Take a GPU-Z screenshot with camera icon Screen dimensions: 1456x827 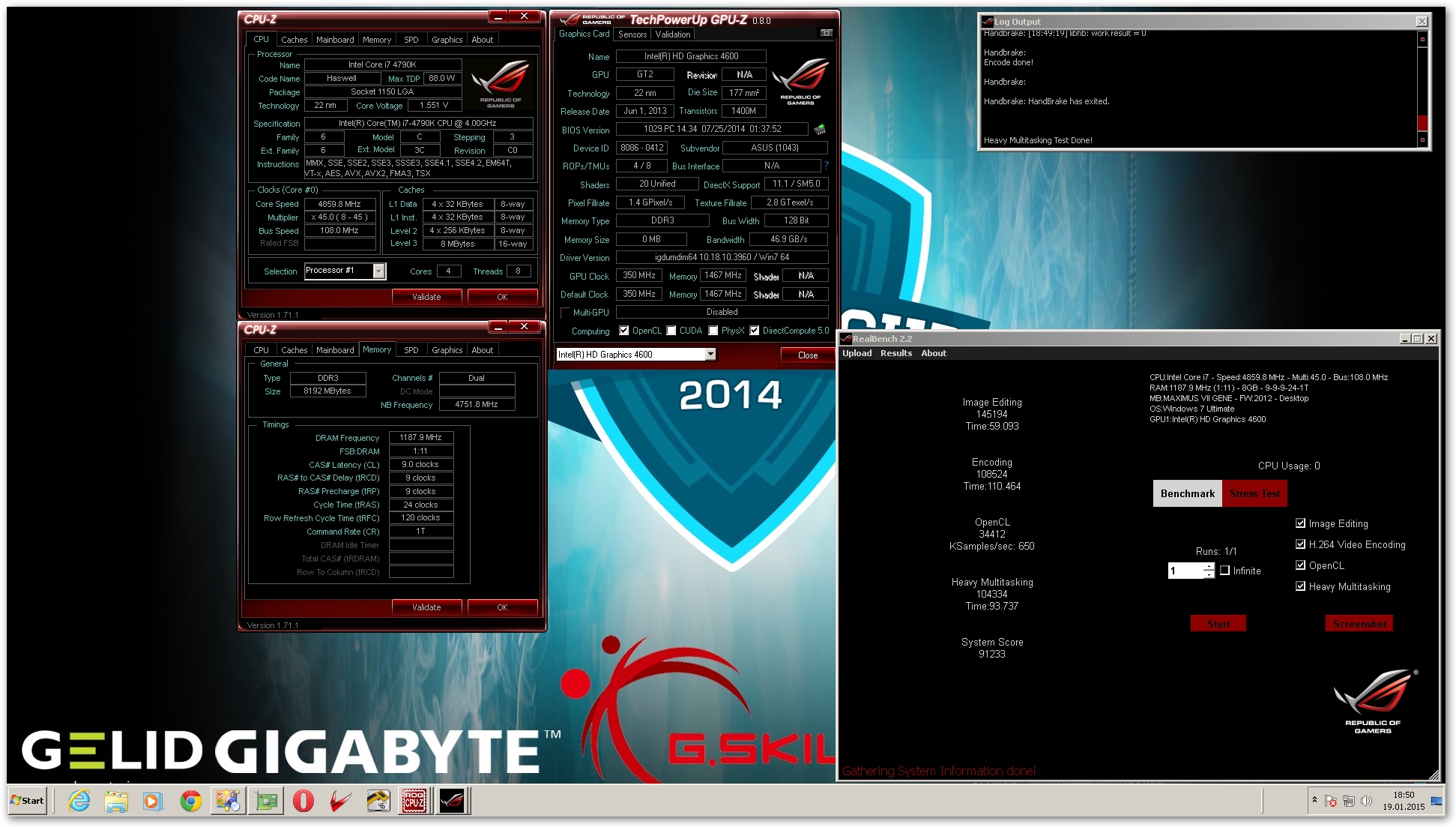(826, 33)
